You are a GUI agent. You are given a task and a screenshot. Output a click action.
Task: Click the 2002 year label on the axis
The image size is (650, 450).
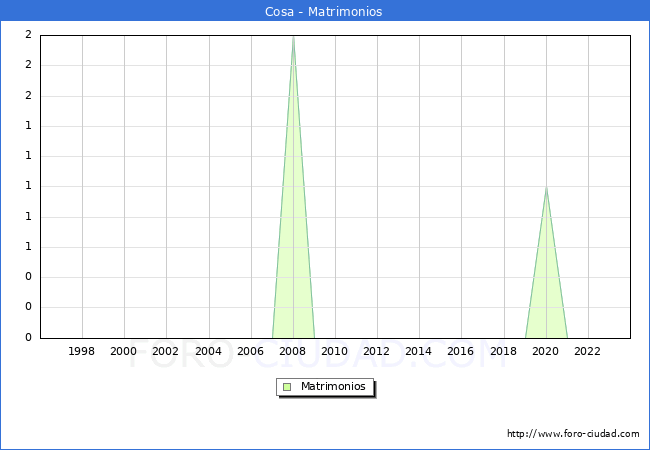click(x=166, y=351)
